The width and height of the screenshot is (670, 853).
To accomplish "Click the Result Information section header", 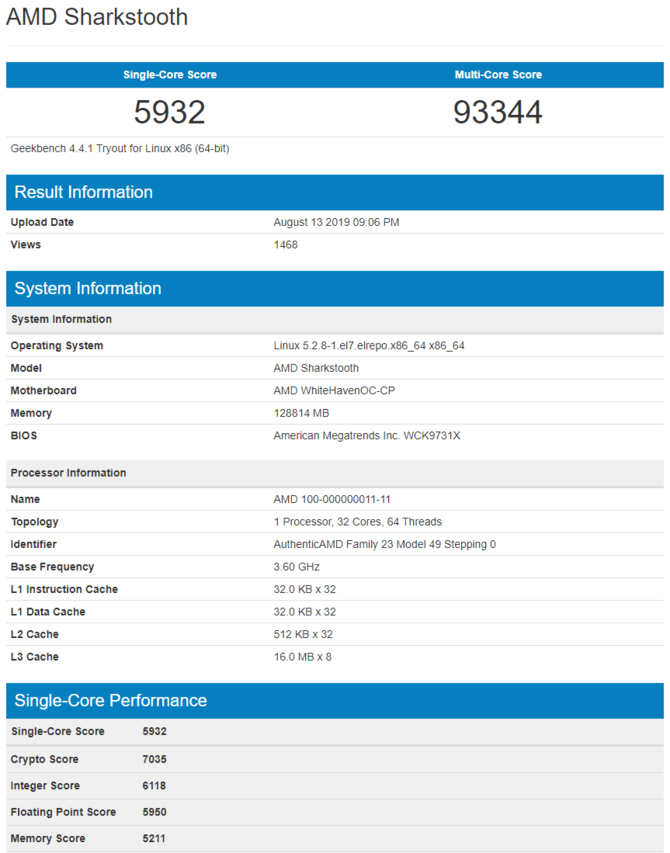I will pos(84,192).
